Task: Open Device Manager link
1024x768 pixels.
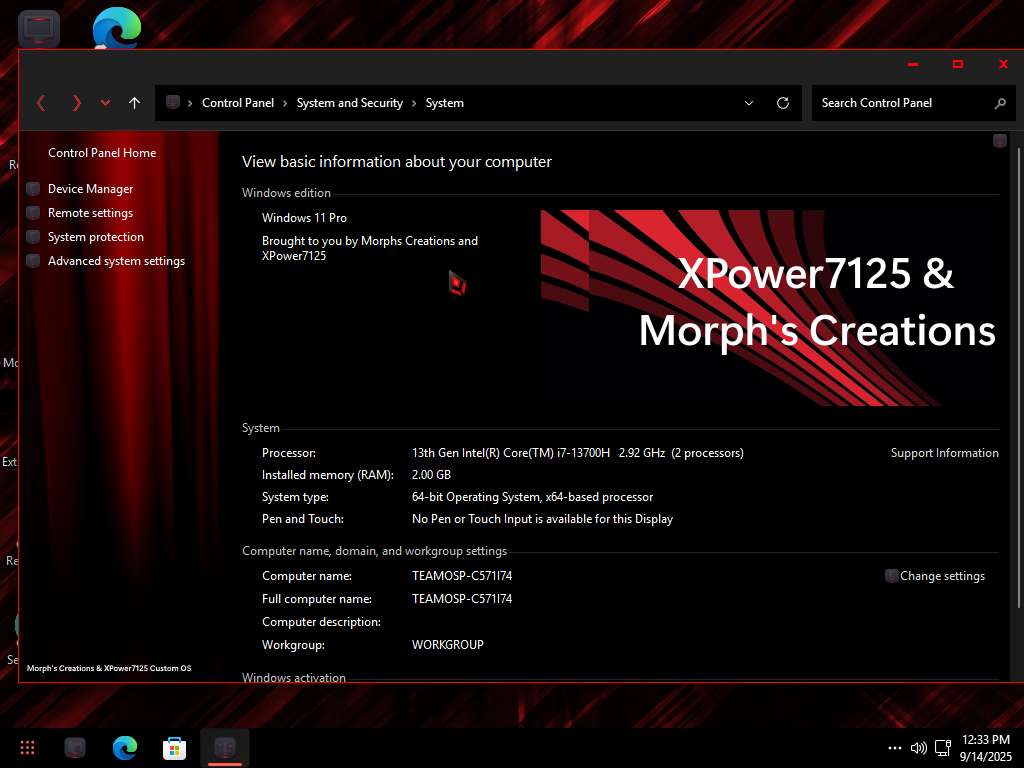Action: click(90, 189)
